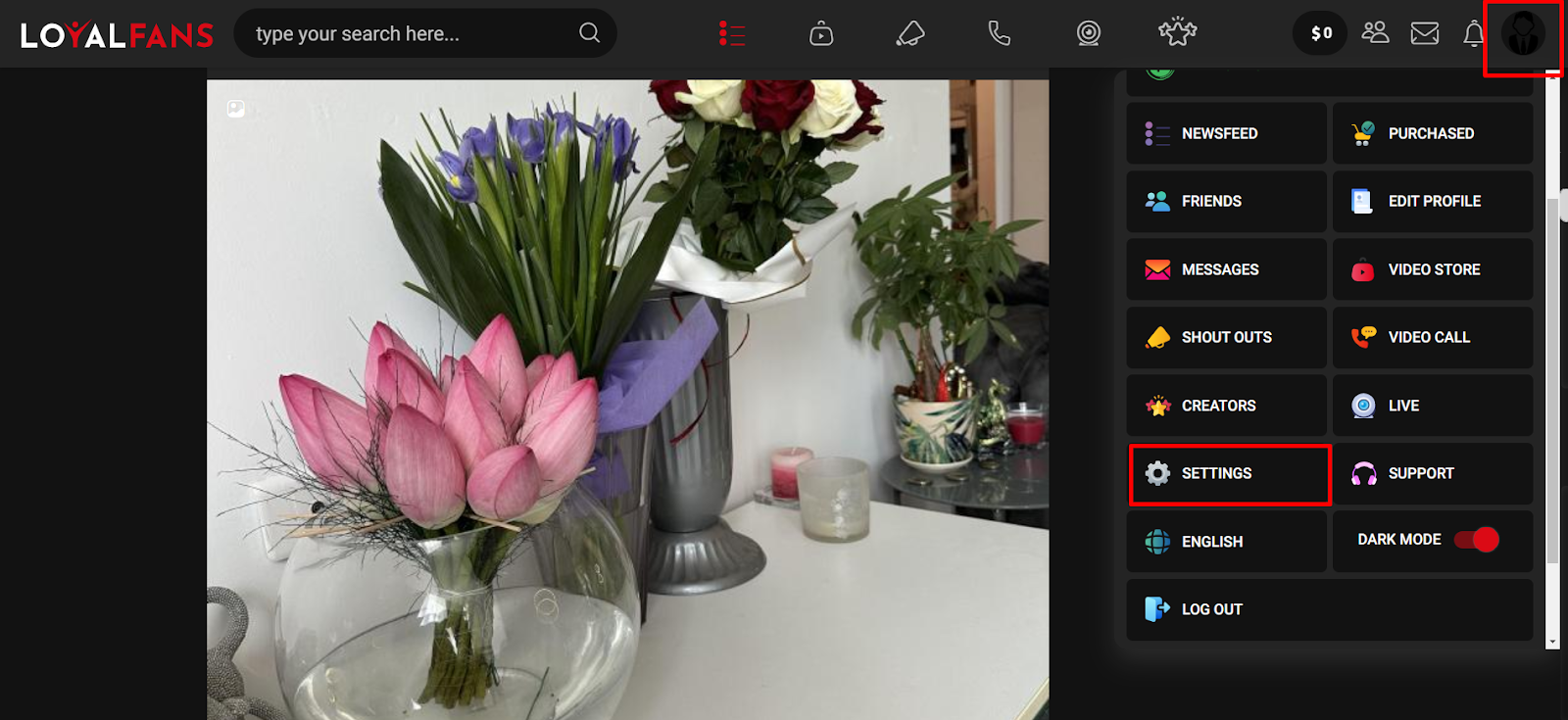The image size is (1568, 720).
Task: Open the newsfeed list icon in top bar
Action: 731,33
